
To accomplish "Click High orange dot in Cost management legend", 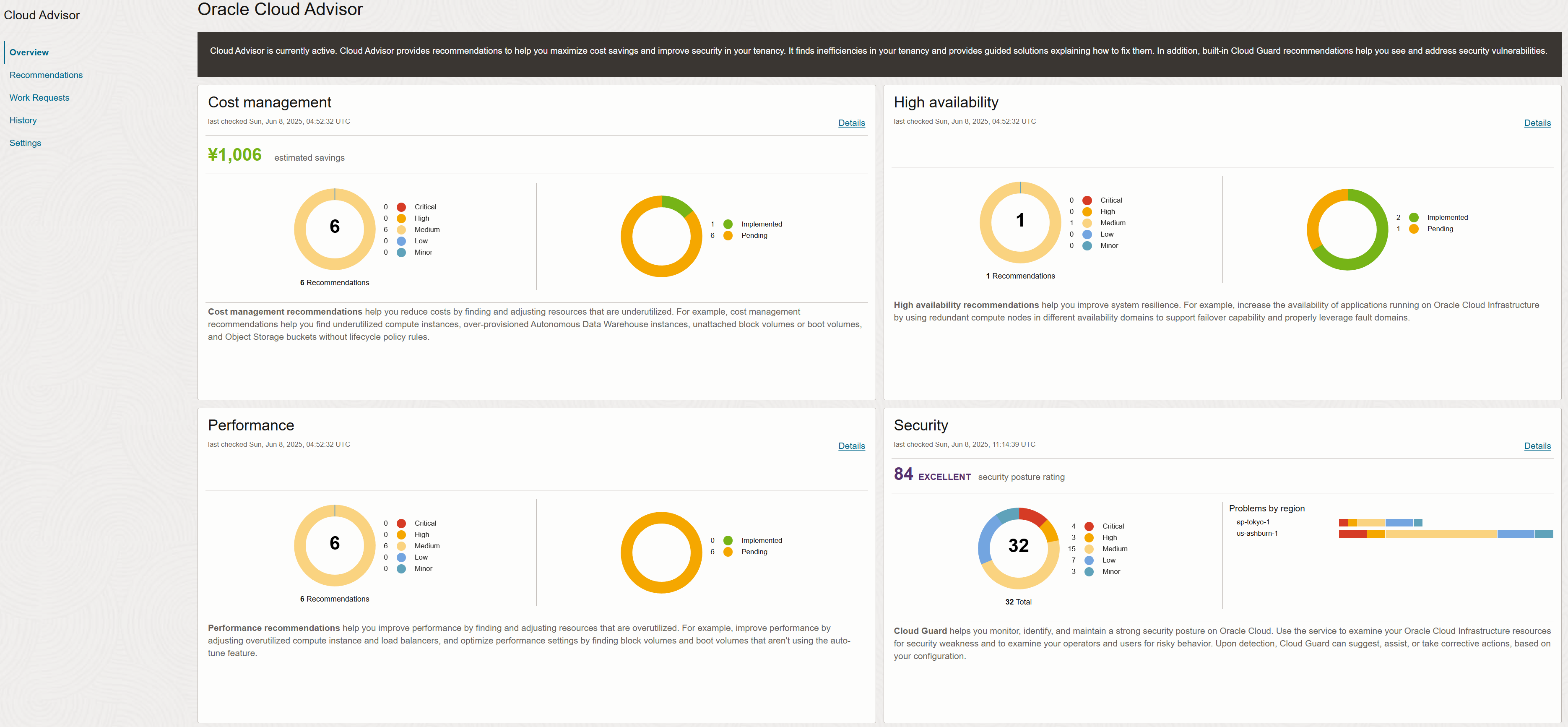I will [x=401, y=218].
